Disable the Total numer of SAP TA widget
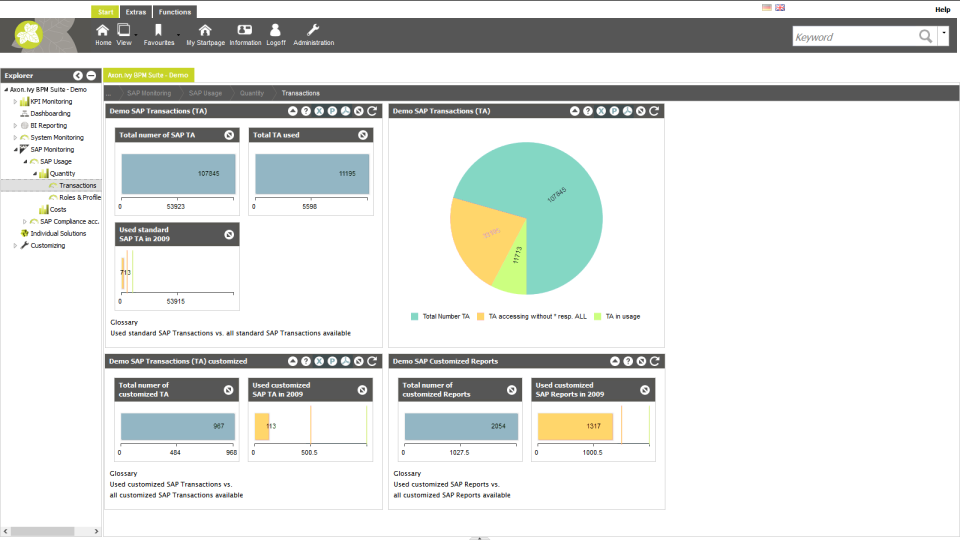This screenshot has width=960, height=540. pyautogui.click(x=229, y=135)
